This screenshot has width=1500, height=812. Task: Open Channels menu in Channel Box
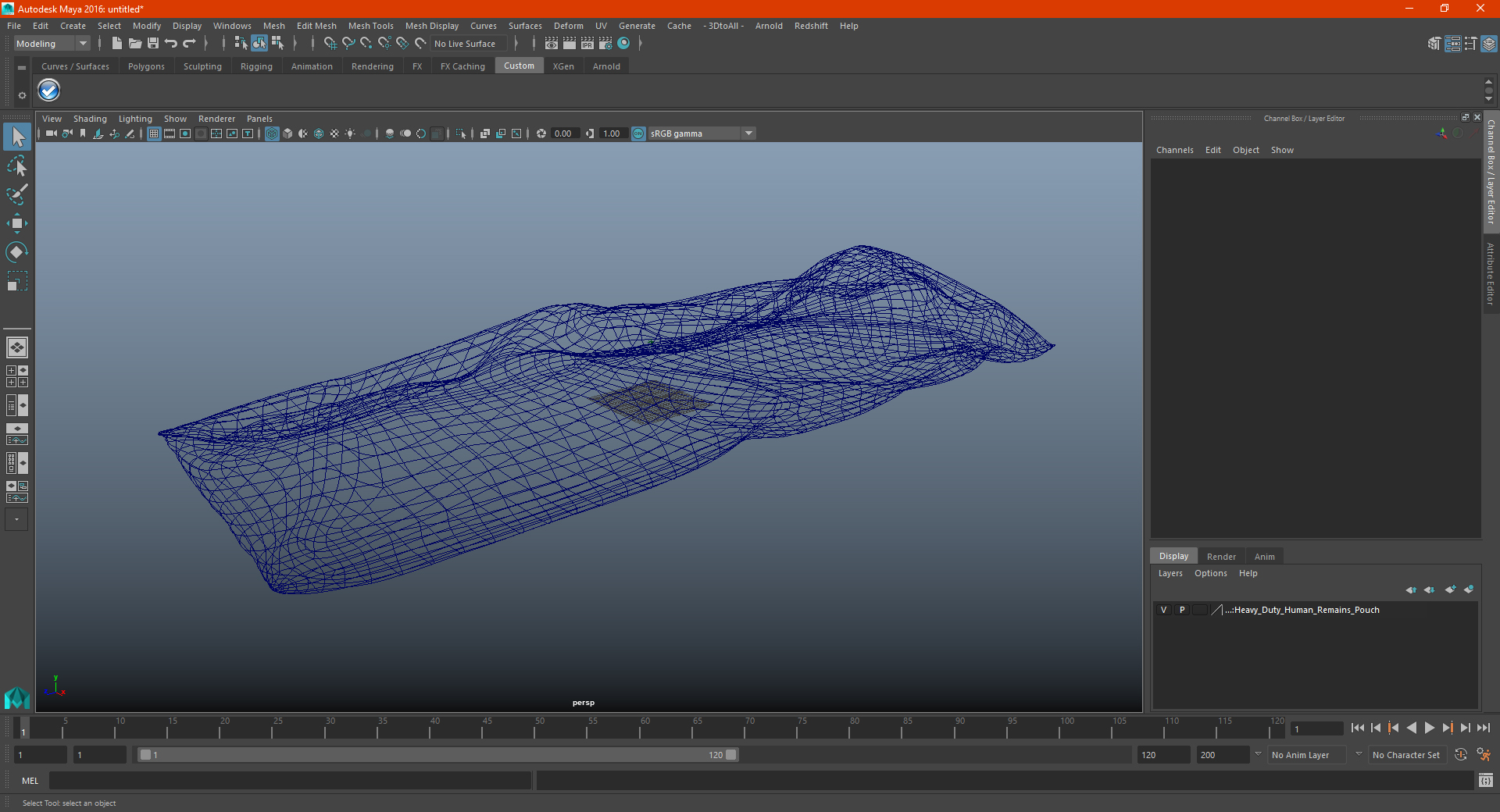(x=1174, y=150)
